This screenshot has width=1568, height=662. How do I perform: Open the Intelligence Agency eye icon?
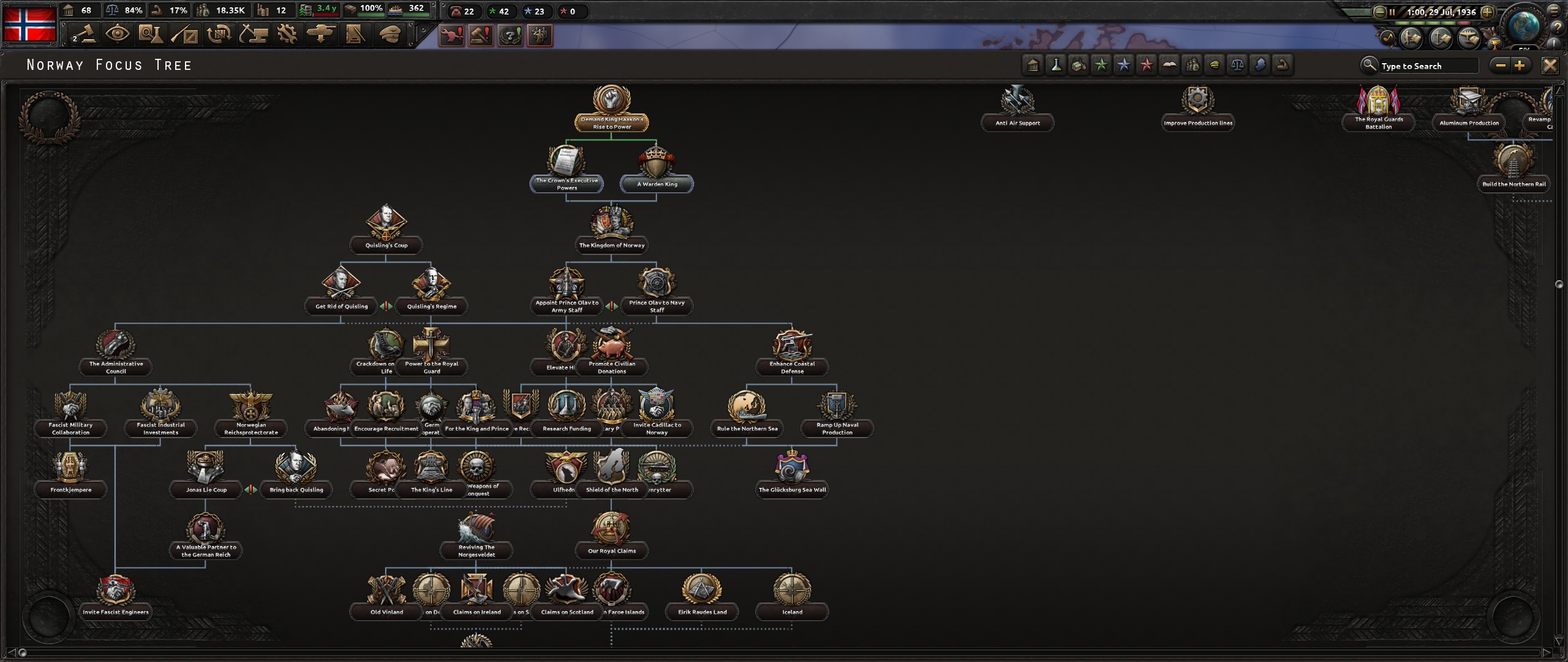[x=118, y=35]
